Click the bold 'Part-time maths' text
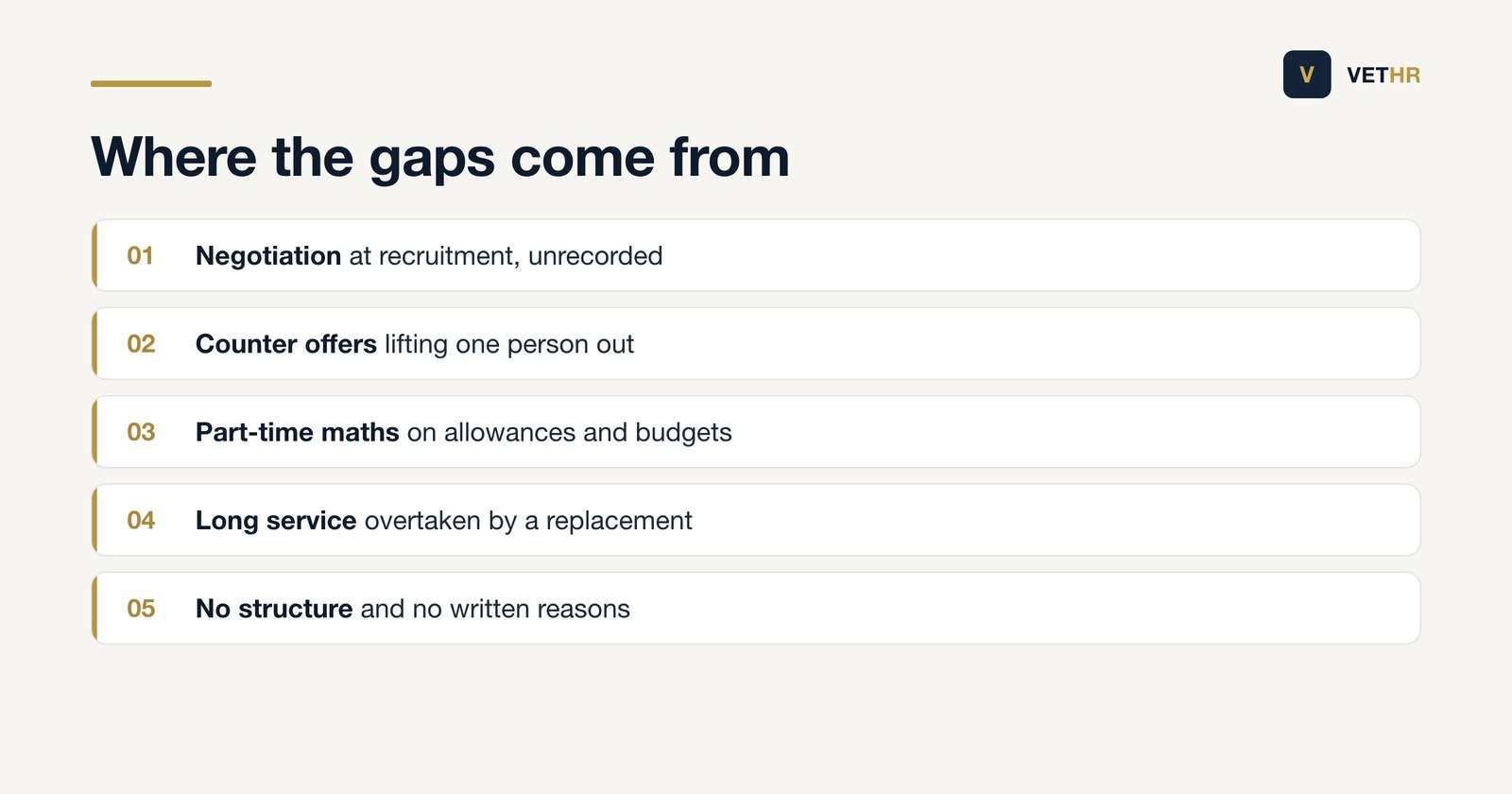 pos(298,433)
